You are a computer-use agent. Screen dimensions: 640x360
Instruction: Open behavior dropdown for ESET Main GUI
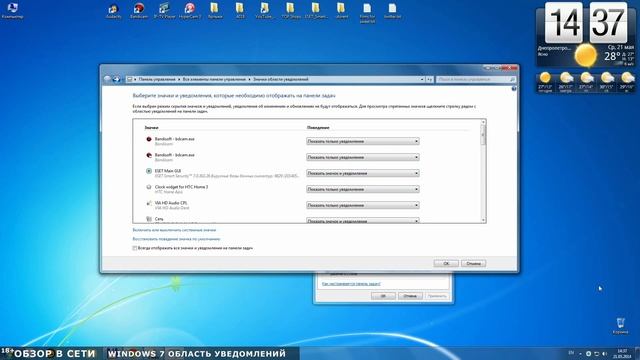coord(363,173)
